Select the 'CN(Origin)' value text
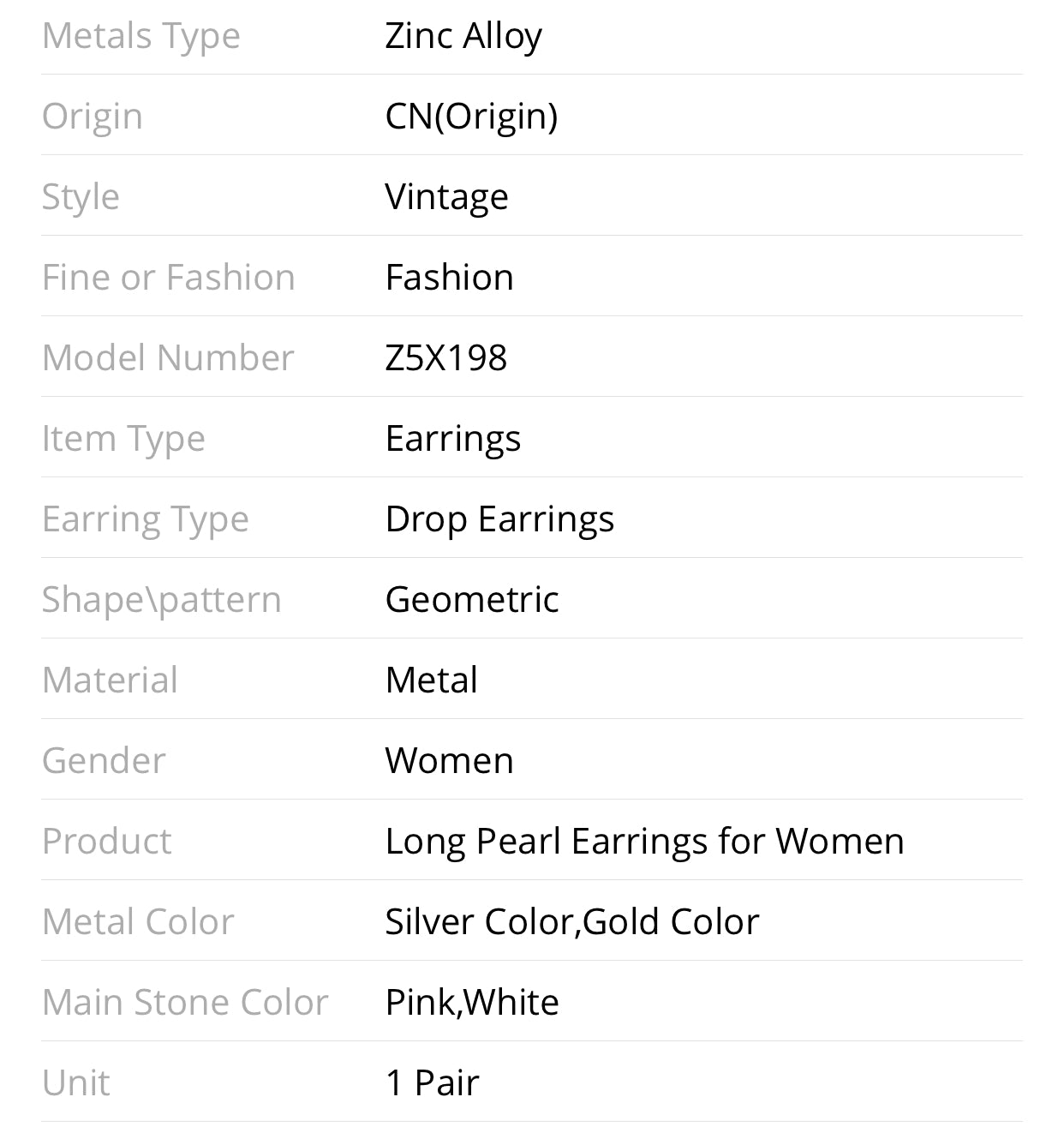 [x=471, y=117]
